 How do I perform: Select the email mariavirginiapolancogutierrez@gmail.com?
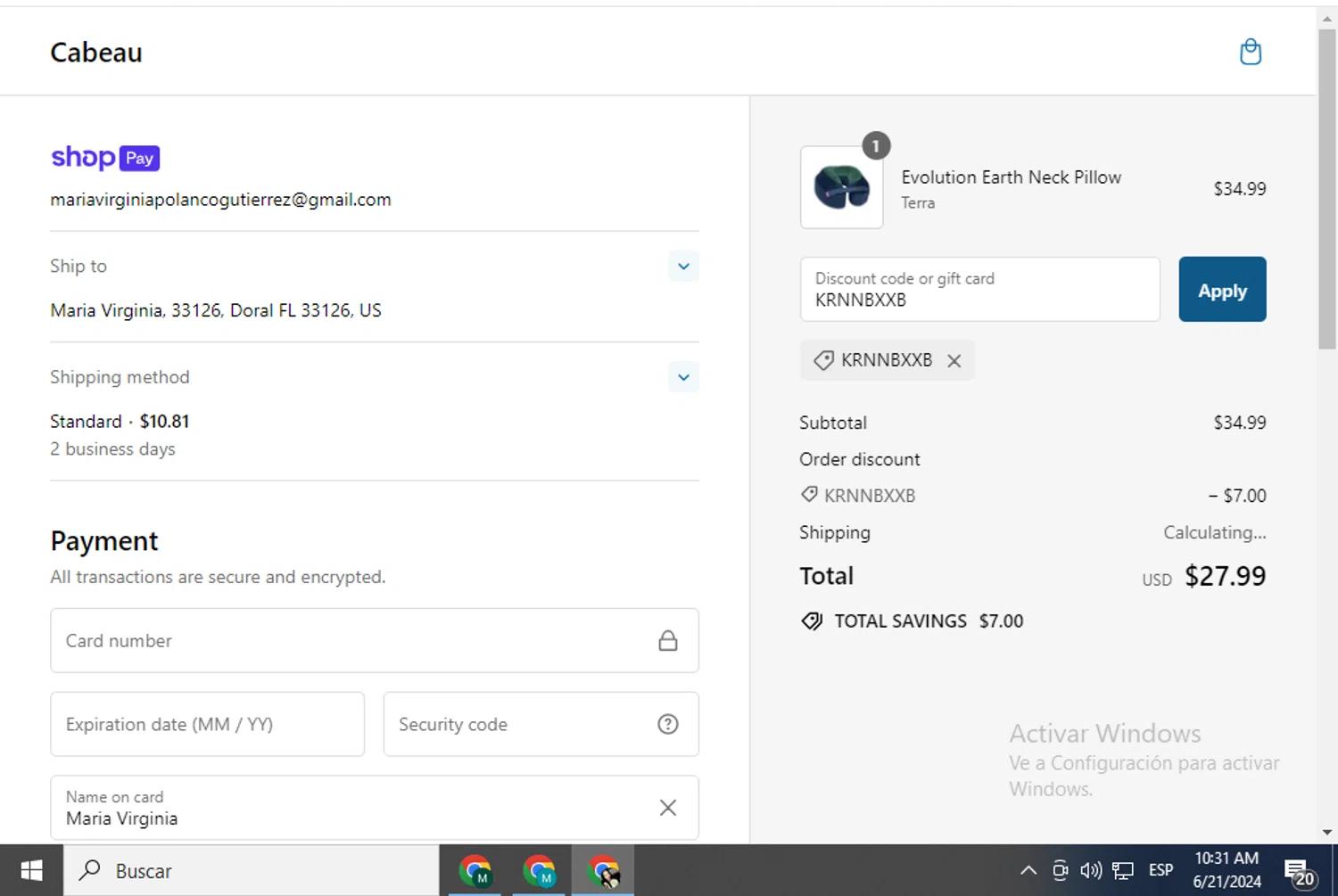[x=220, y=200]
